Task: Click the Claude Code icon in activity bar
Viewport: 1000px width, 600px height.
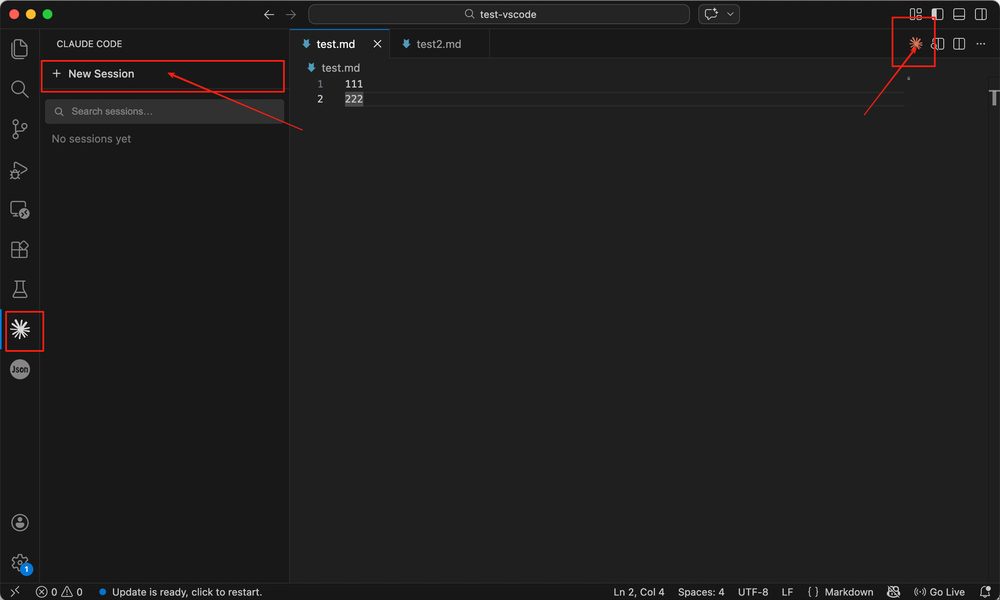Action: coord(19,329)
